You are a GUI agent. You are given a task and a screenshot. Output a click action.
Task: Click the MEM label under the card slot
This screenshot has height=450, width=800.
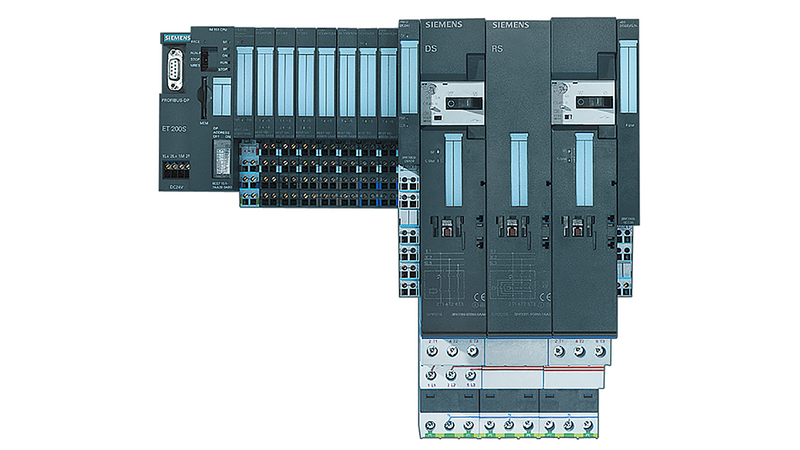(204, 123)
